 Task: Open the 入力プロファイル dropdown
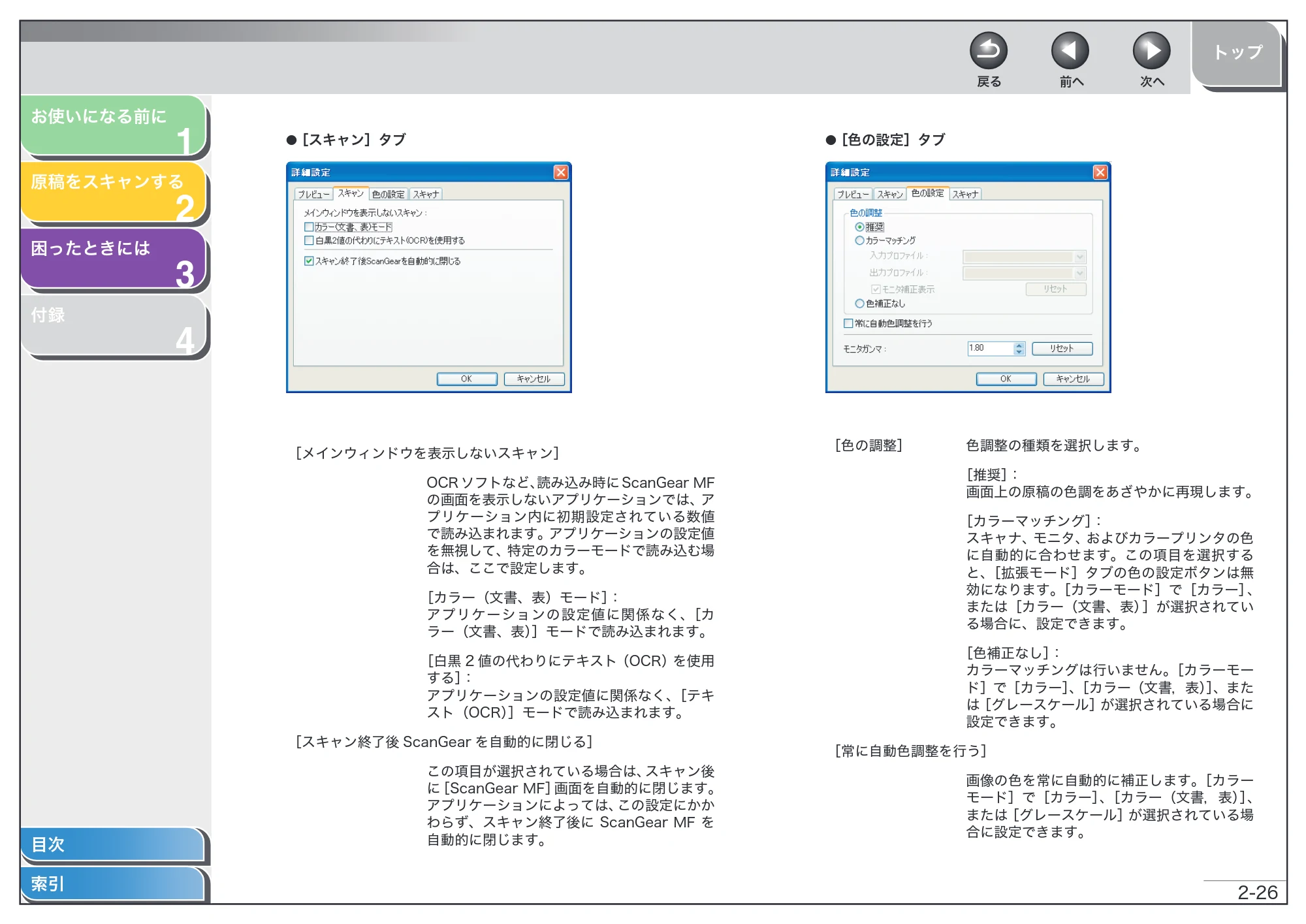click(1024, 257)
